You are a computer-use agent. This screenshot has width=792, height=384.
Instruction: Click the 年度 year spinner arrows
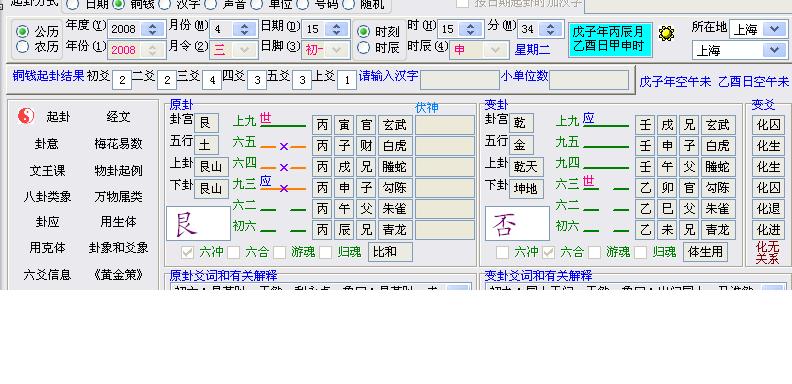point(153,29)
